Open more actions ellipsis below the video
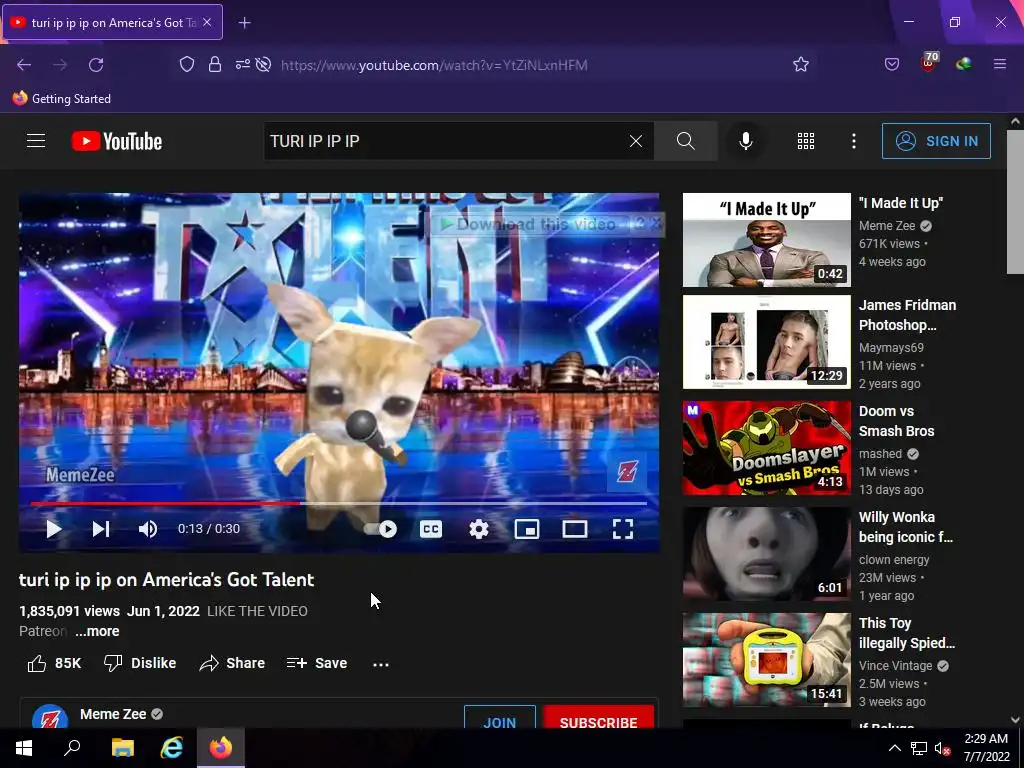Image resolution: width=1024 pixels, height=768 pixels. (381, 664)
